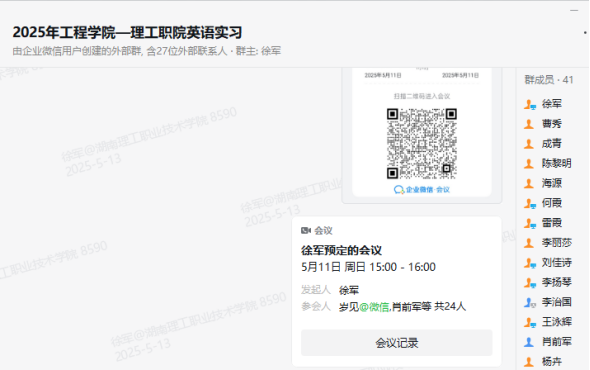Minimize the chat window
This screenshot has height=370, width=590.
[574, 11]
